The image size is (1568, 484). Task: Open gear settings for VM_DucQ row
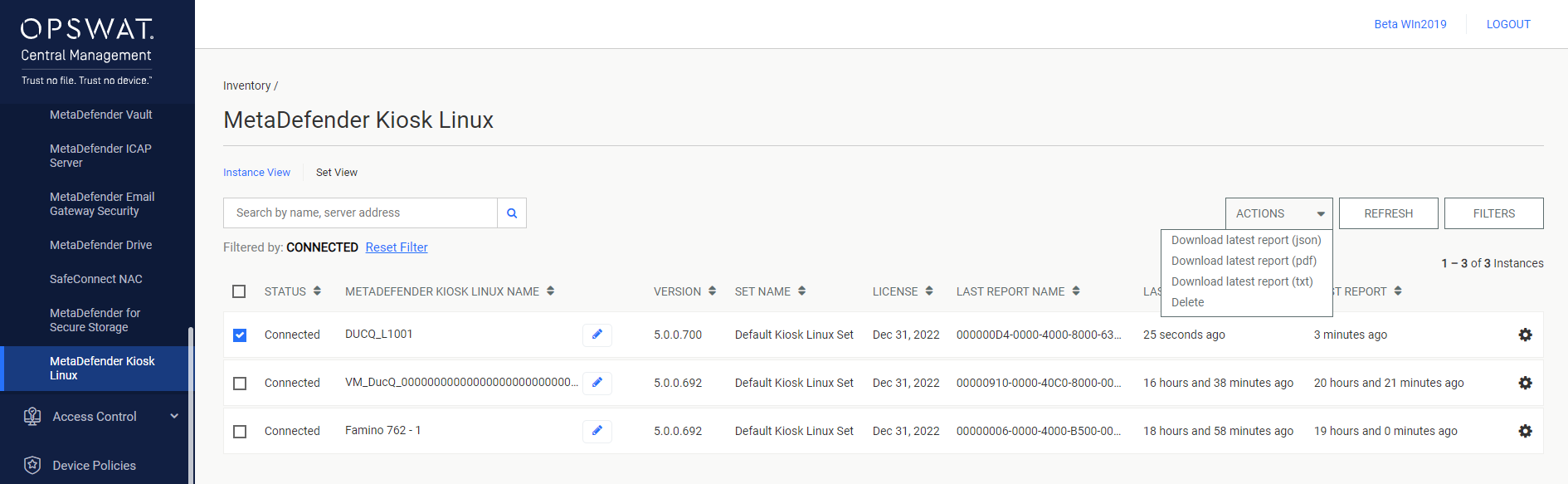click(1525, 383)
